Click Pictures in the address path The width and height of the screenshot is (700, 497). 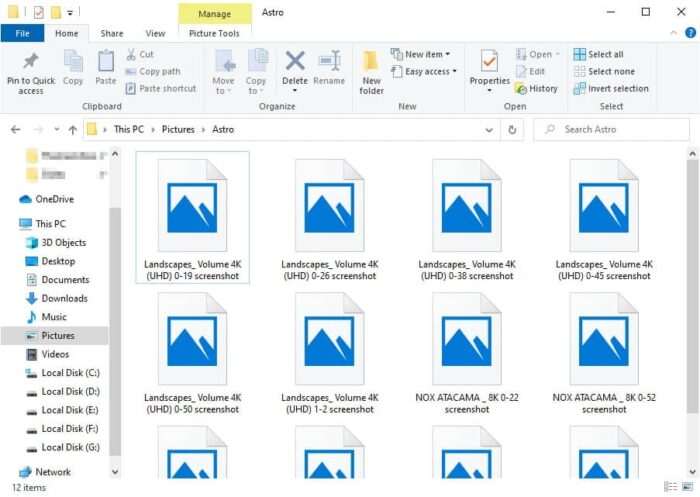(x=178, y=129)
